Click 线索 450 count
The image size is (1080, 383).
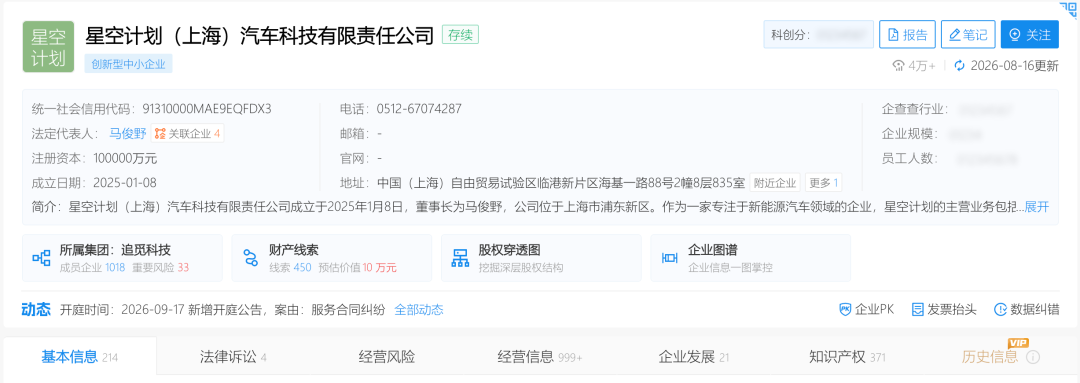point(291,268)
